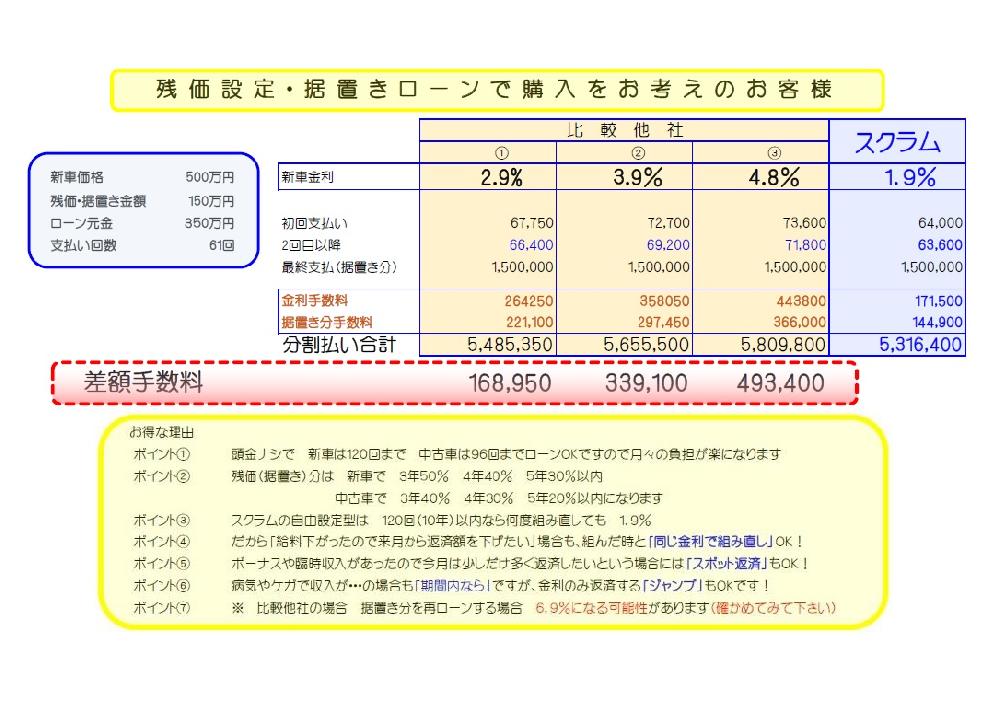
Task: Click the blue 「同じ金利で組み直し」 text
Action: (x=711, y=542)
